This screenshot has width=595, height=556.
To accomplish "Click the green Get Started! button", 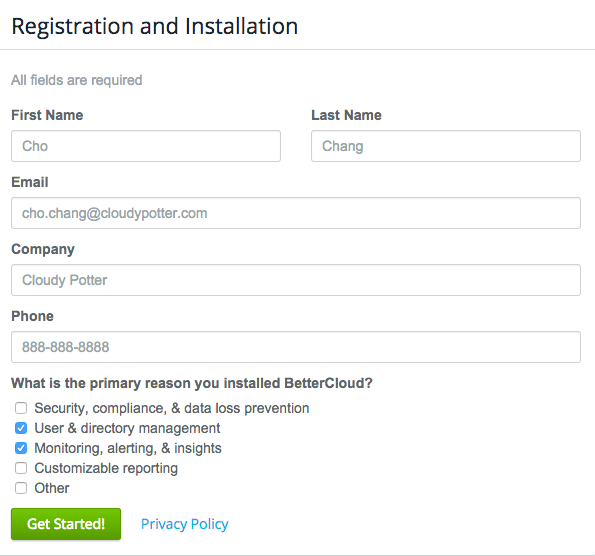I will [x=66, y=524].
